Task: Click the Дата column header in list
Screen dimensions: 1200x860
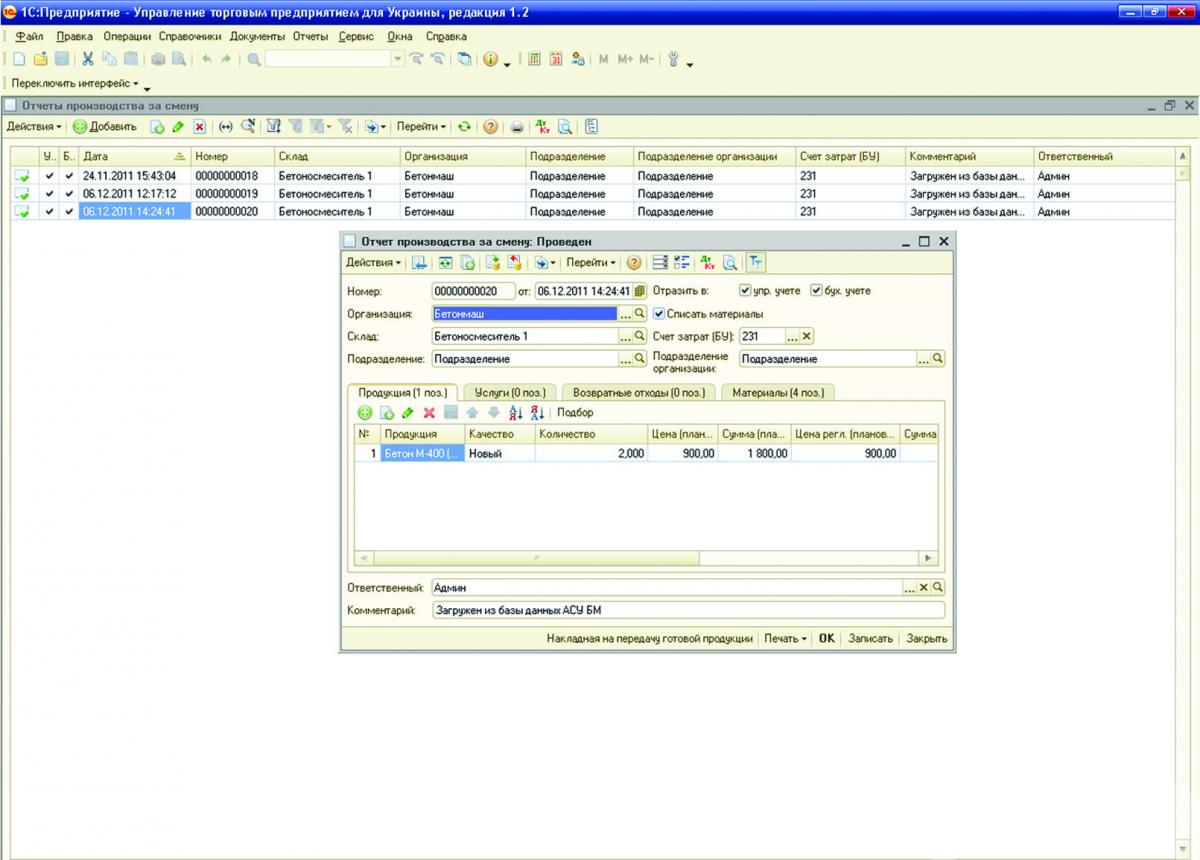Action: coord(134,157)
